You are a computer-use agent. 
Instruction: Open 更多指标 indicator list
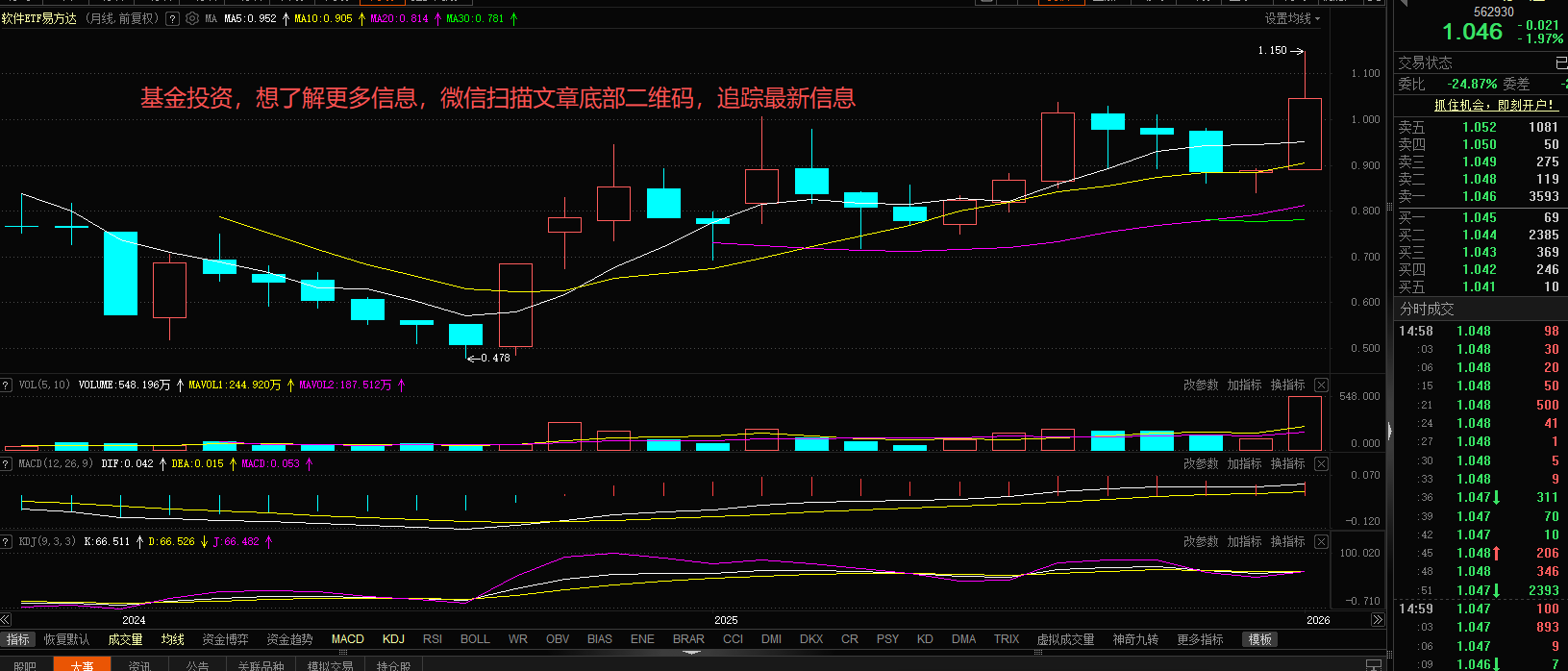click(x=1200, y=639)
